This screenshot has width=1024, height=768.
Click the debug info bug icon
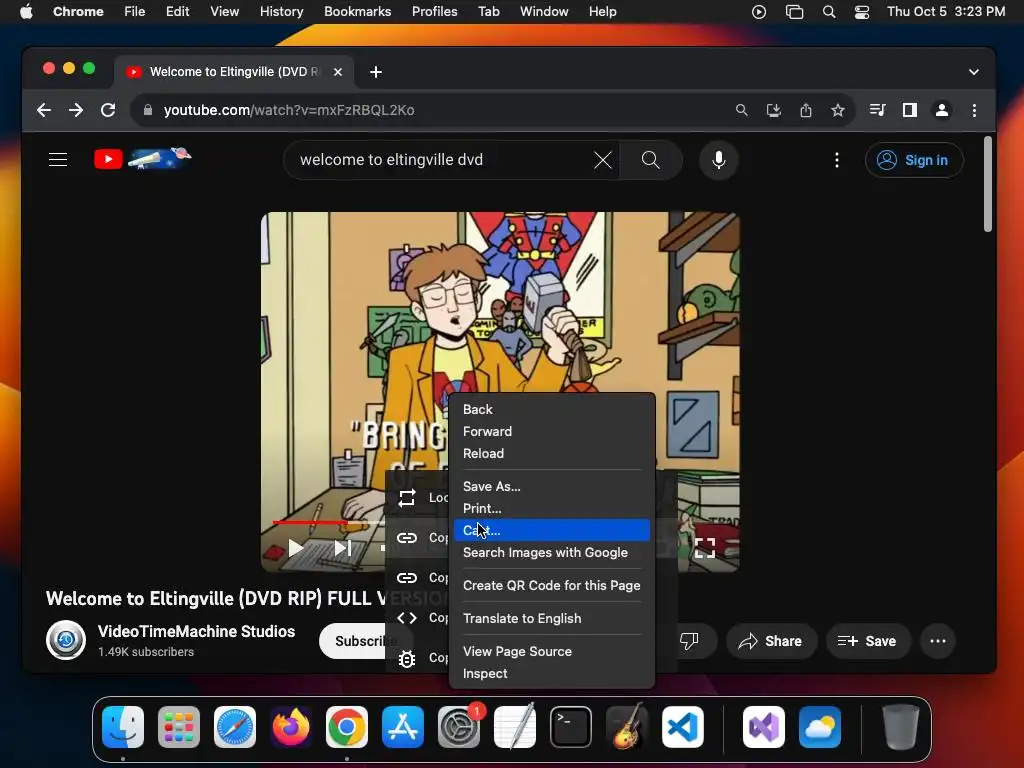(407, 659)
